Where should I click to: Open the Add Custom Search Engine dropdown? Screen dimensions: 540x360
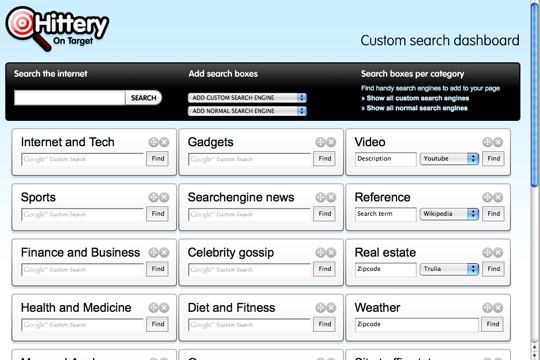(247, 98)
